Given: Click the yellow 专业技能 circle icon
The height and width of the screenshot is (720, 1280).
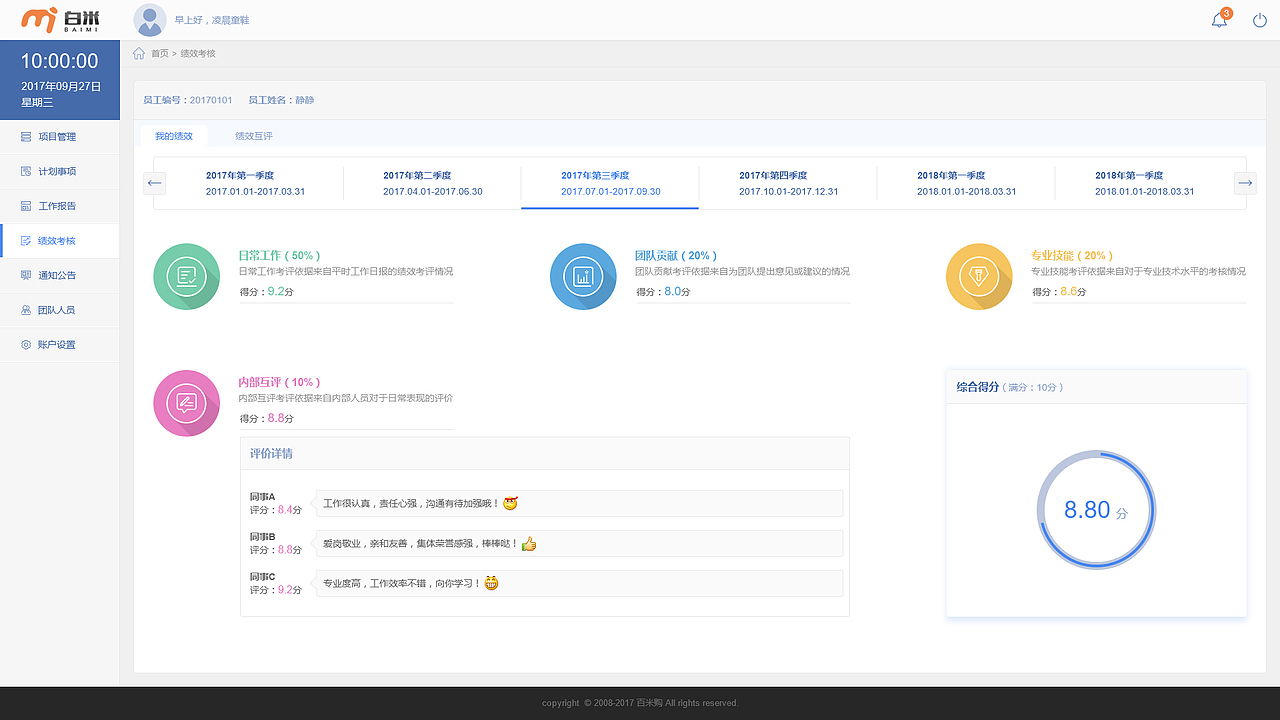Looking at the screenshot, I should (979, 277).
